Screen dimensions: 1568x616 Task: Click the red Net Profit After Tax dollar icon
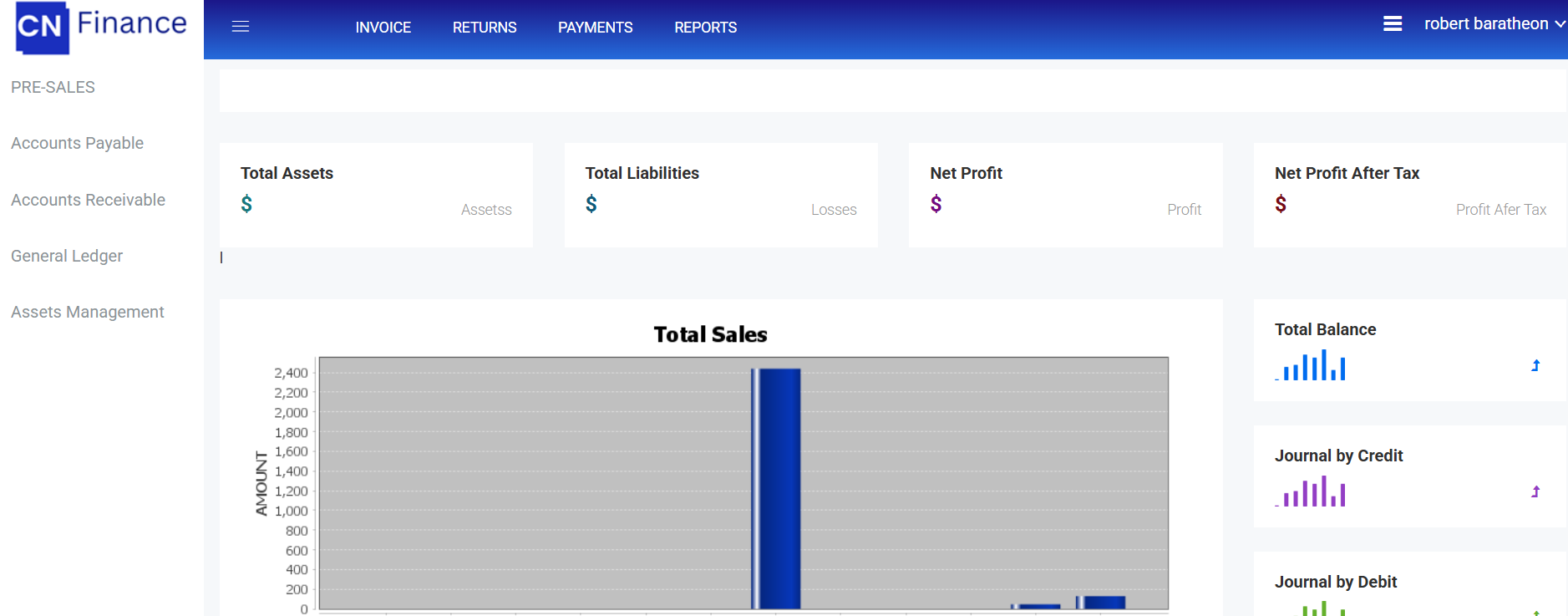click(1281, 204)
